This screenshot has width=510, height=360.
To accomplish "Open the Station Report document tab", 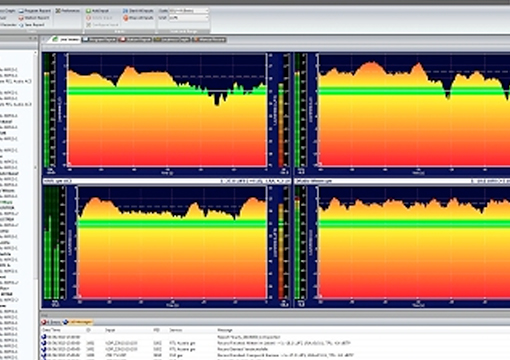I will click(x=135, y=40).
